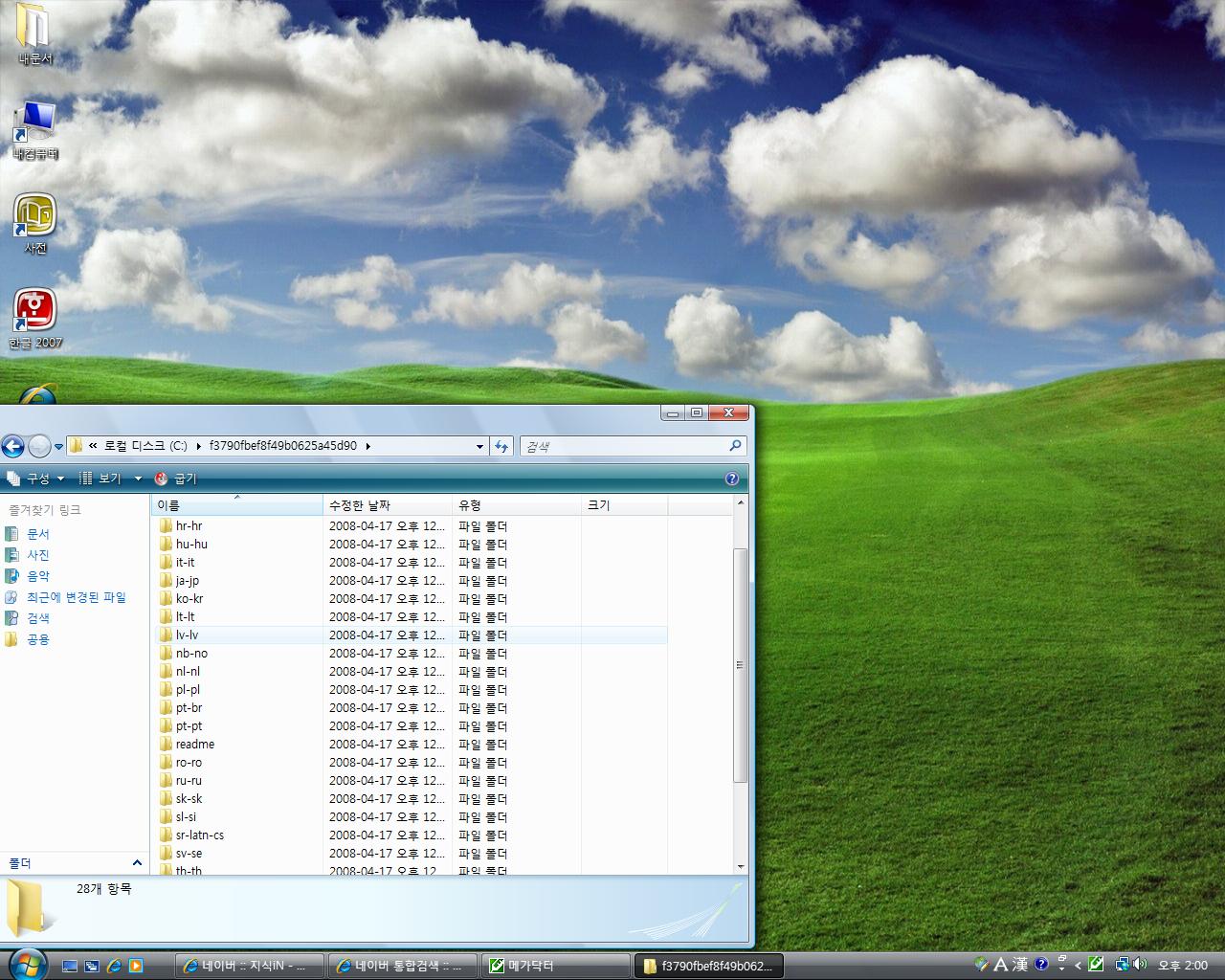Screen dimensions: 1225x980
Task: Launch Windows Media Player from quick launch
Action: click(x=136, y=967)
